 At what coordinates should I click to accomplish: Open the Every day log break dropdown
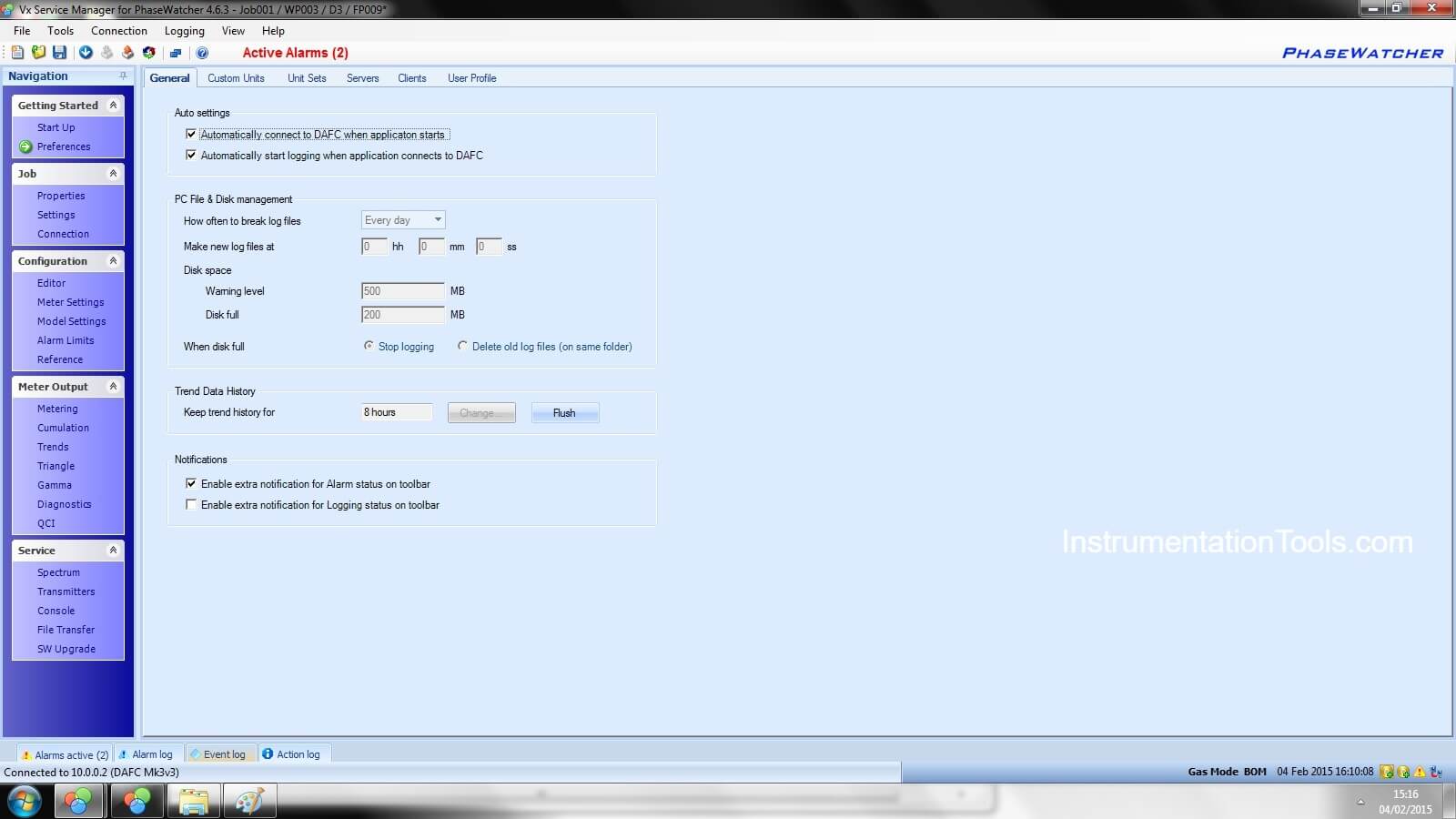(403, 220)
